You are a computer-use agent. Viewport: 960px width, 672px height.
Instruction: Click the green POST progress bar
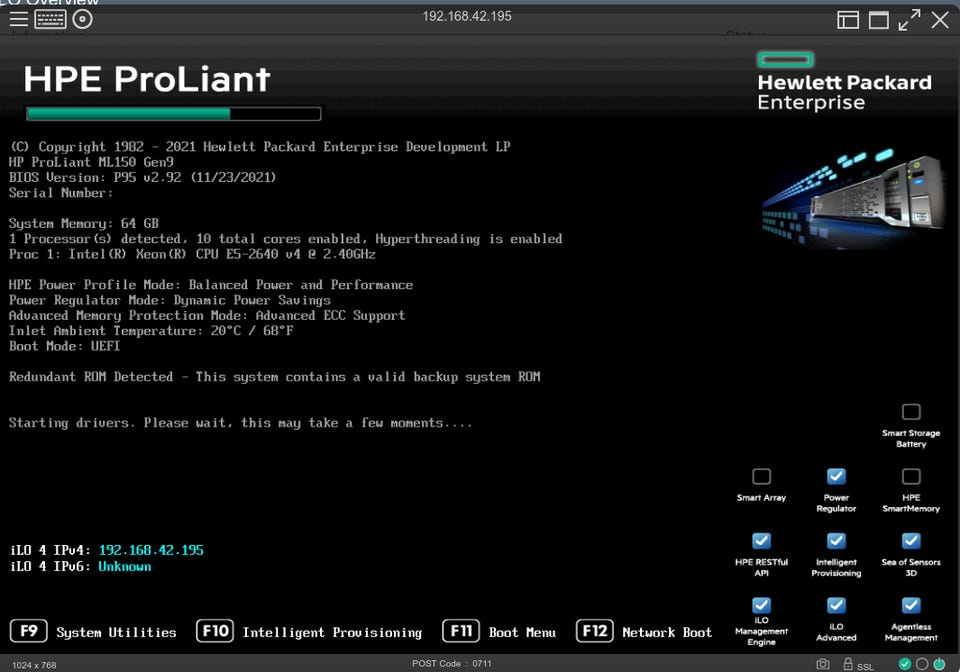point(173,114)
